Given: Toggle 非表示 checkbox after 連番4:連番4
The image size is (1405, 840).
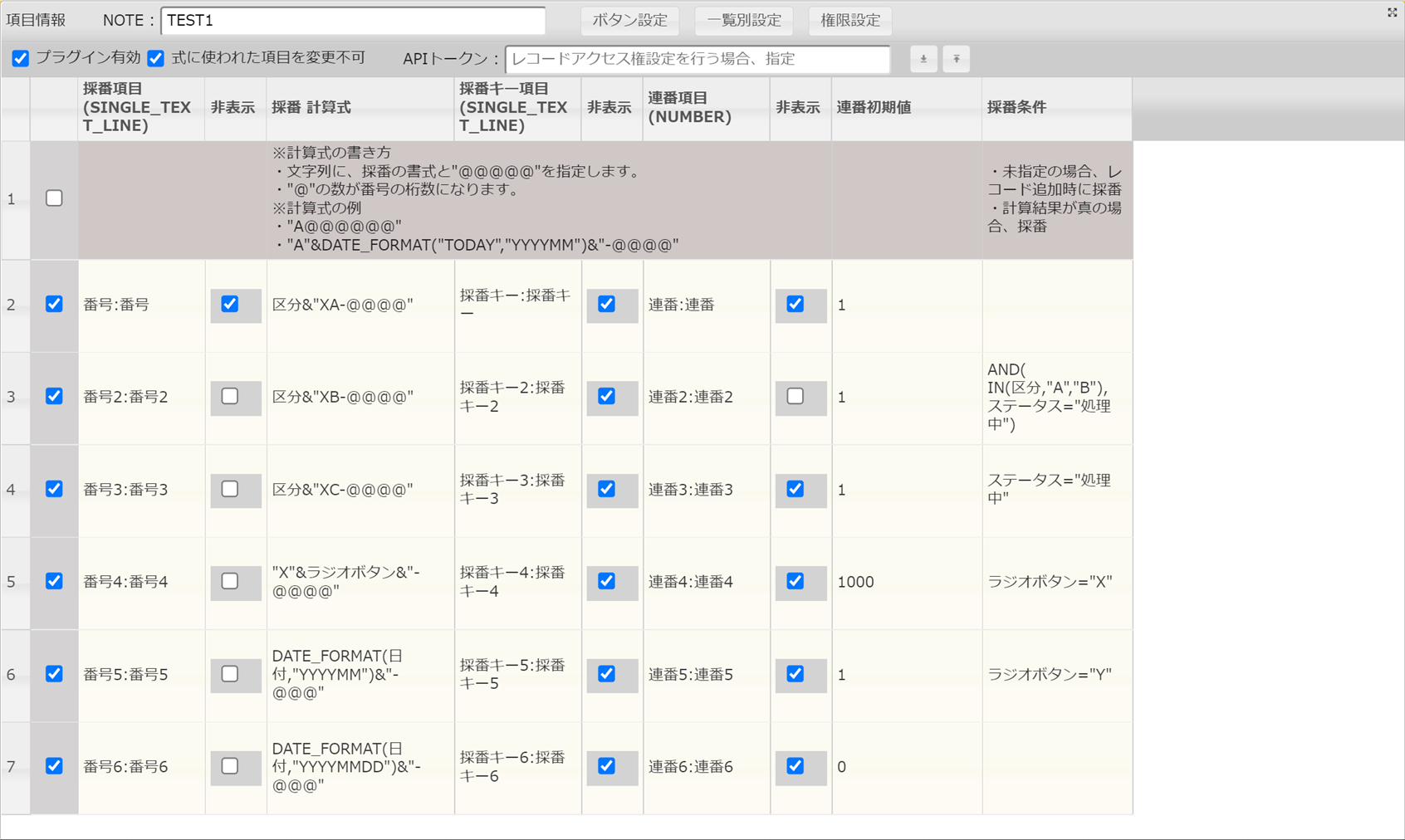Looking at the screenshot, I should point(796,581).
